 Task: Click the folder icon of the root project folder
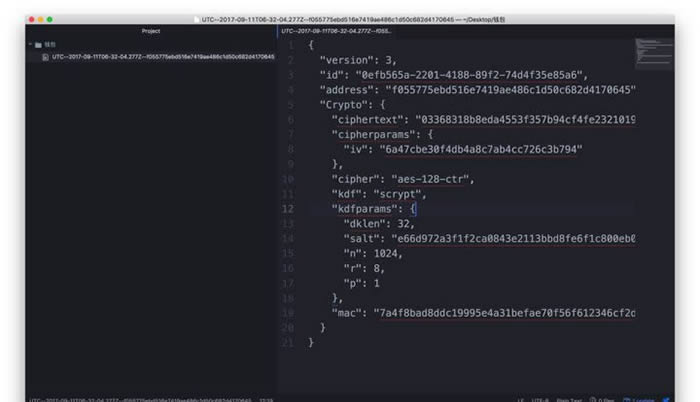38,45
